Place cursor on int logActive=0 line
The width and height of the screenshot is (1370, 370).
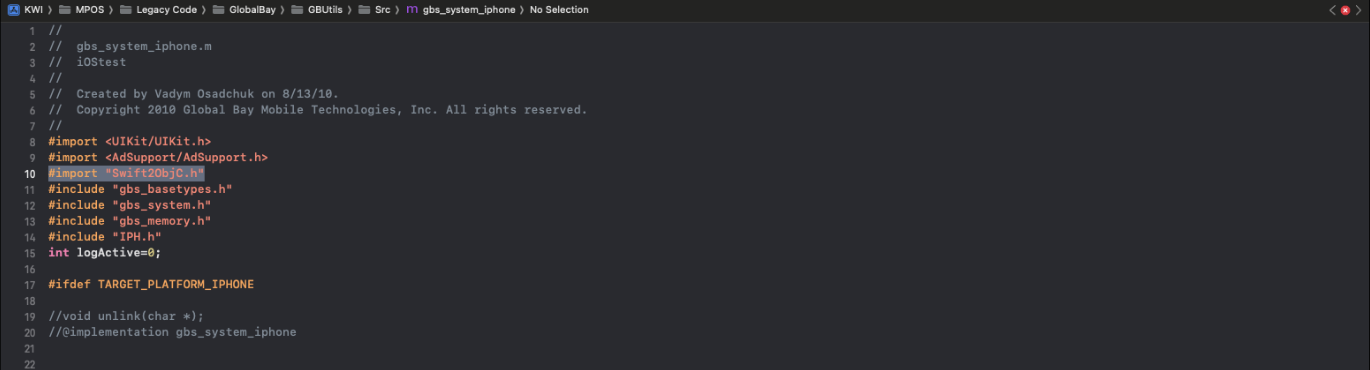pyautogui.click(x=105, y=253)
